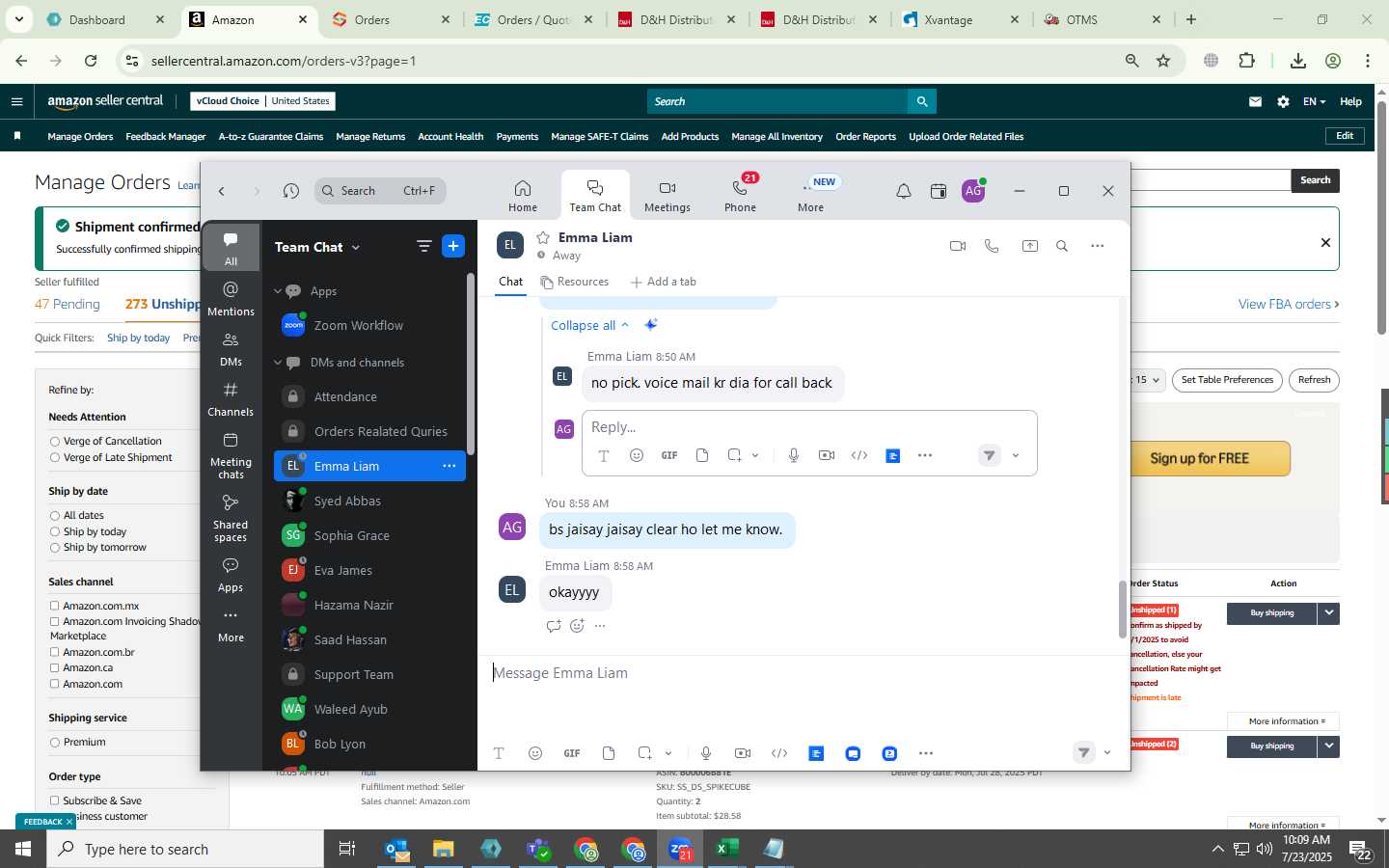Expand Team Chat header dropdown
This screenshot has height=868, width=1389.
pos(356,248)
